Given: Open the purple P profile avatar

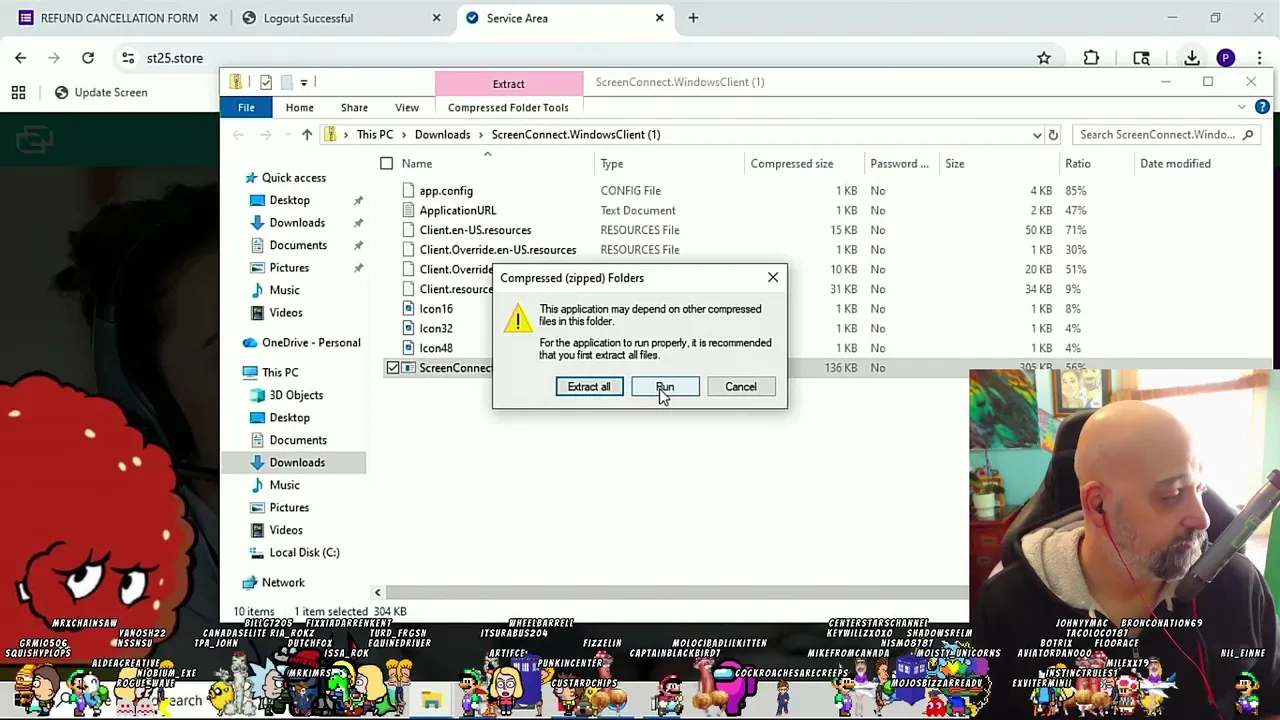Looking at the screenshot, I should (x=1226, y=58).
